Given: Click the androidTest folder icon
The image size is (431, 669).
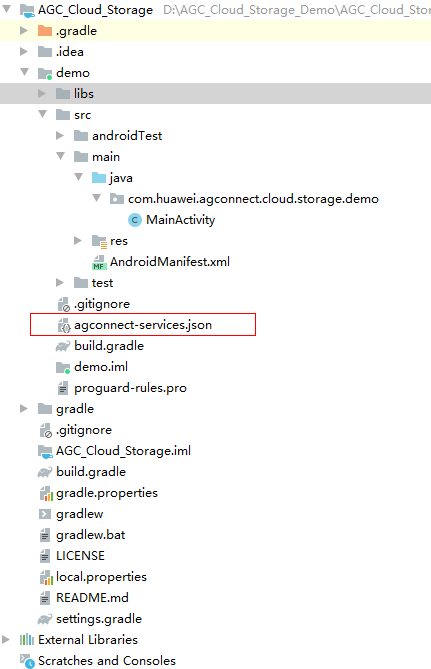Looking at the screenshot, I should tap(81, 136).
